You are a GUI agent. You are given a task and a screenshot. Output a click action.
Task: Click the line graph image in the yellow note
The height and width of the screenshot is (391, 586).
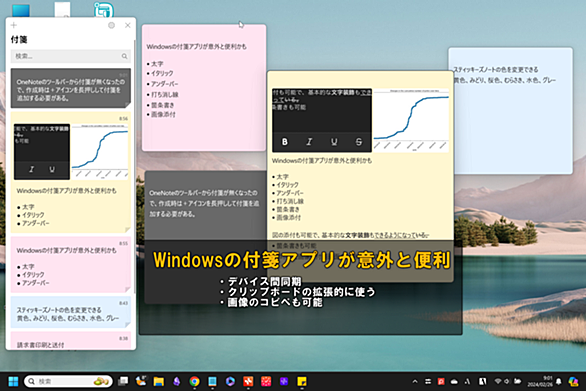411,120
